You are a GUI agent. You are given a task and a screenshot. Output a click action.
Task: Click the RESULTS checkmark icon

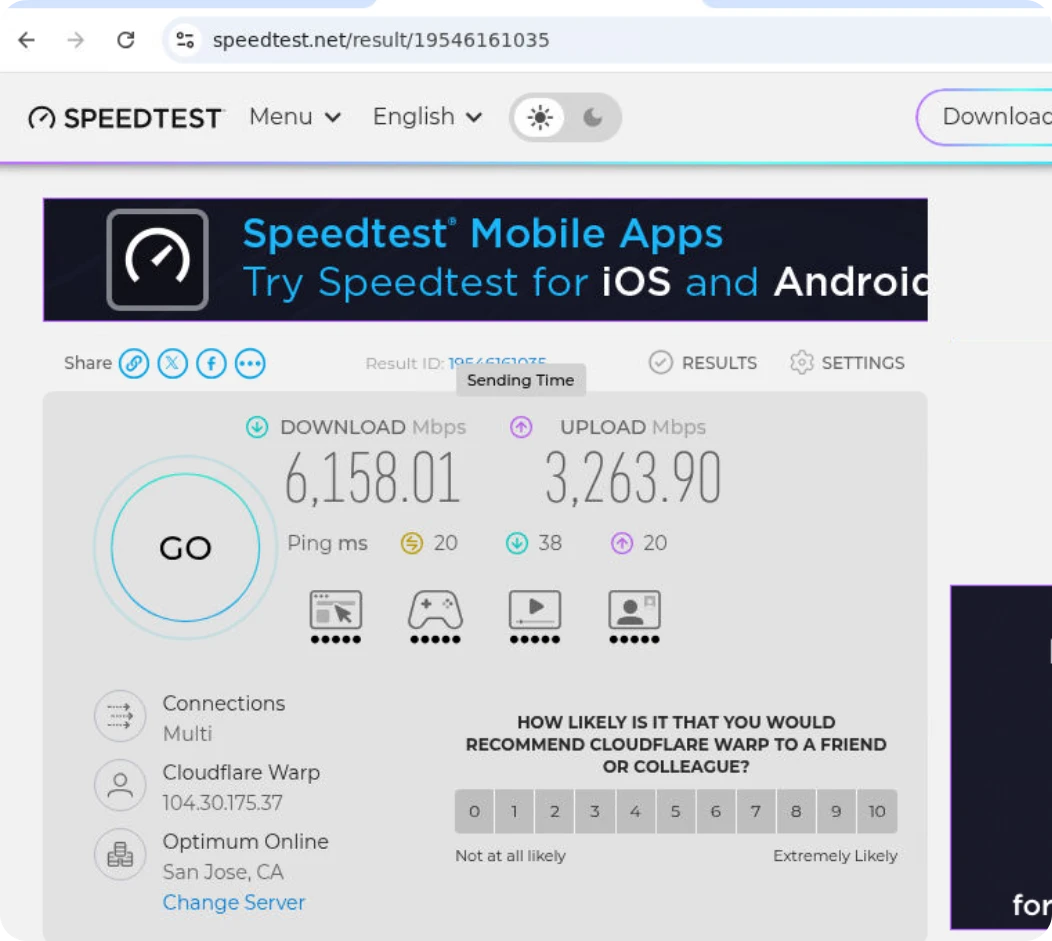click(x=660, y=362)
